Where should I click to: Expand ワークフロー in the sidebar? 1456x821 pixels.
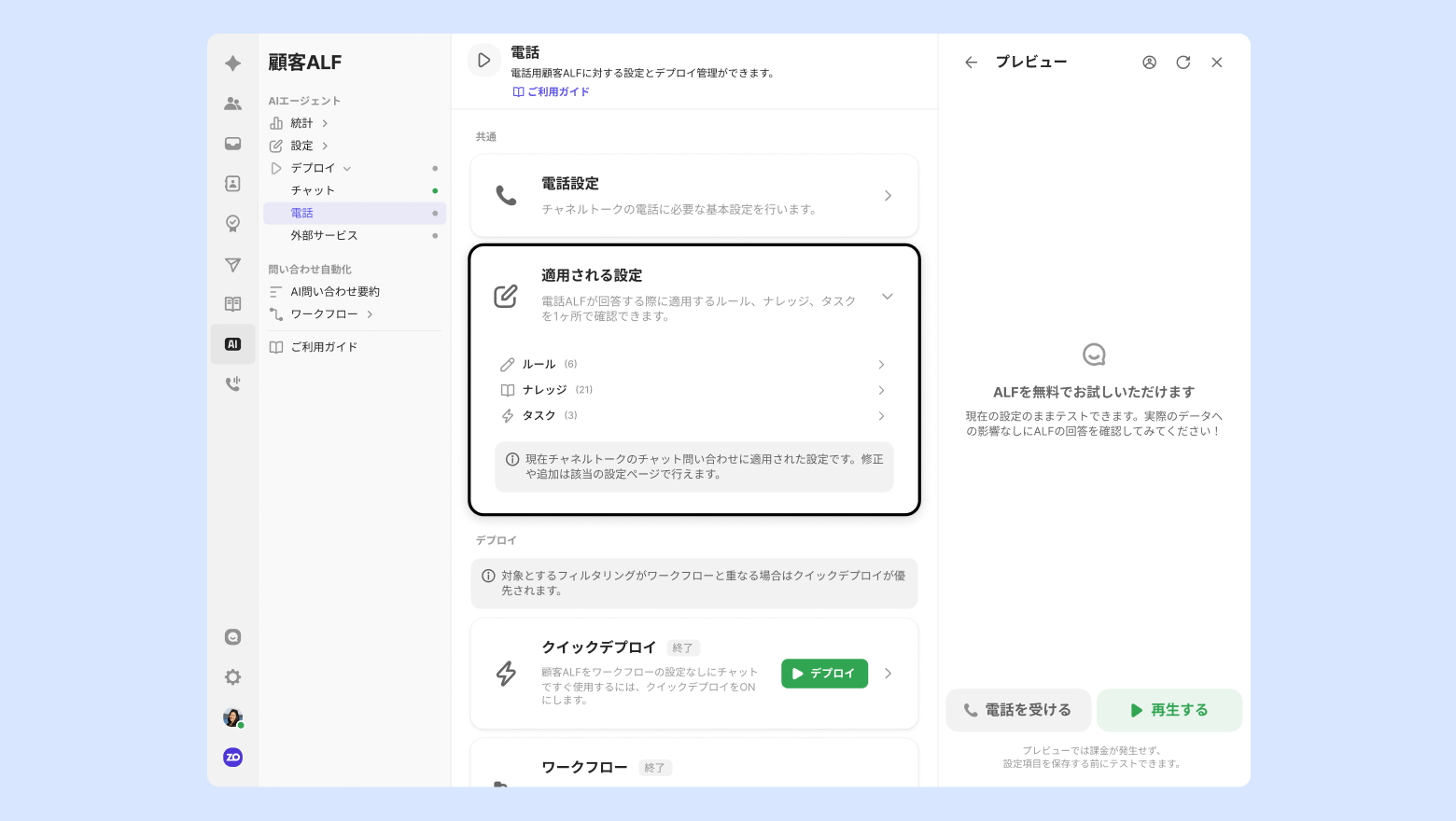370,314
